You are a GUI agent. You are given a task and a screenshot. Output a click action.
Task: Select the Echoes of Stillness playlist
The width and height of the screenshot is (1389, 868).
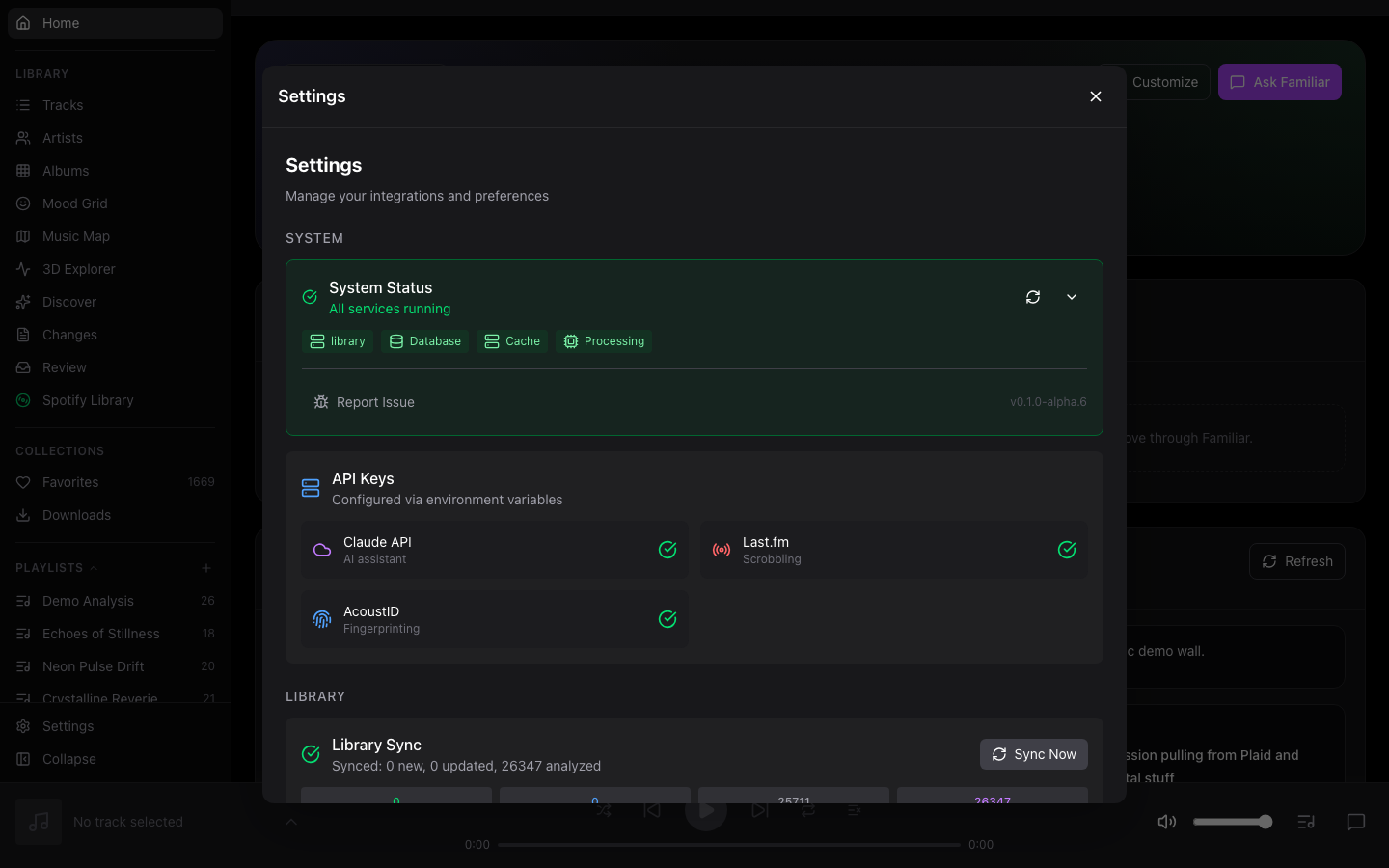pos(100,634)
